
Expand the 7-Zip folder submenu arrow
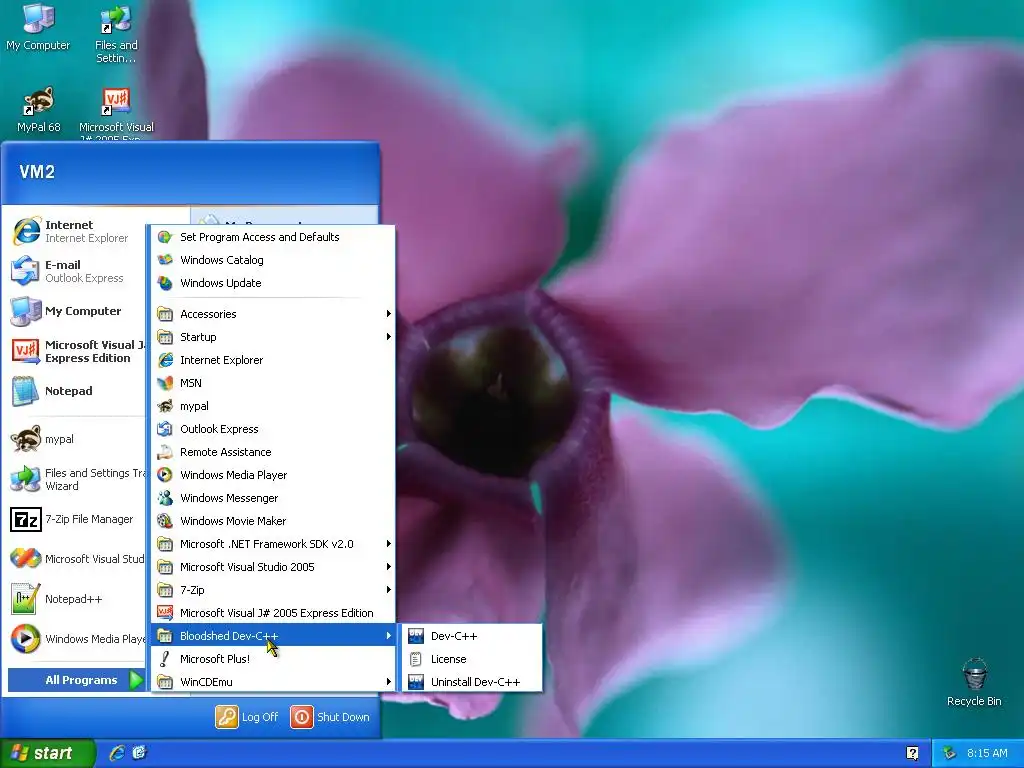[389, 590]
